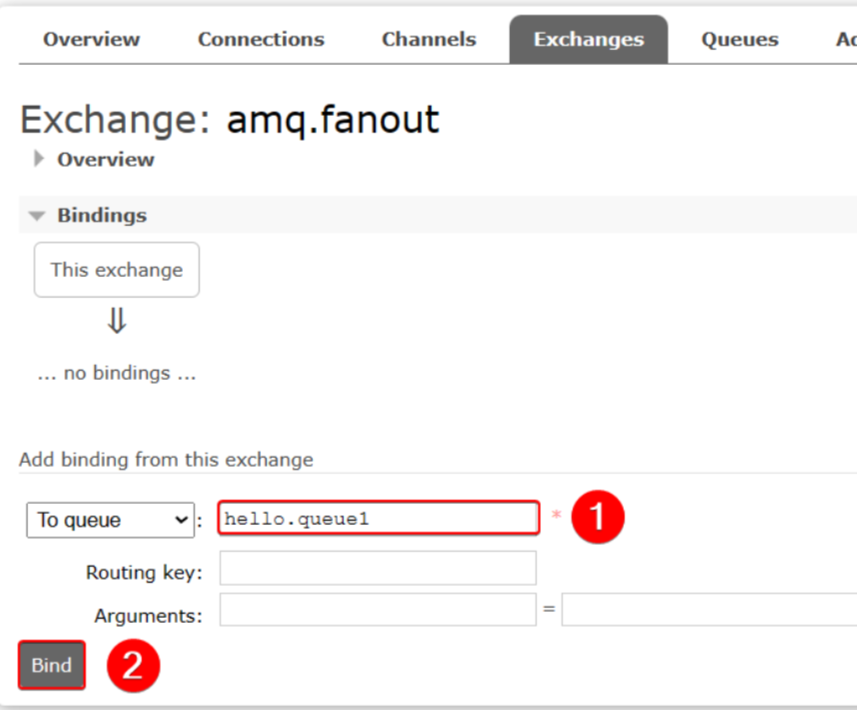The image size is (857, 710).
Task: Open the Queues tab
Action: pos(739,40)
